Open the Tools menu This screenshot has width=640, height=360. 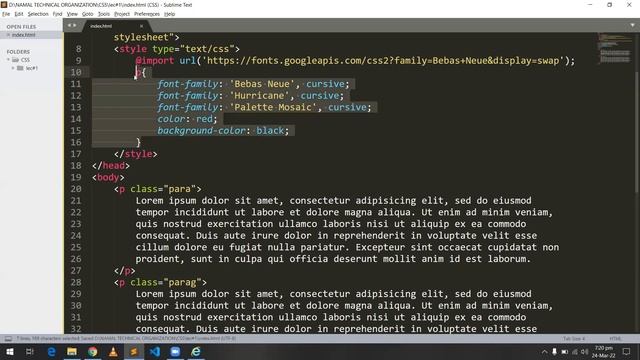coord(104,14)
